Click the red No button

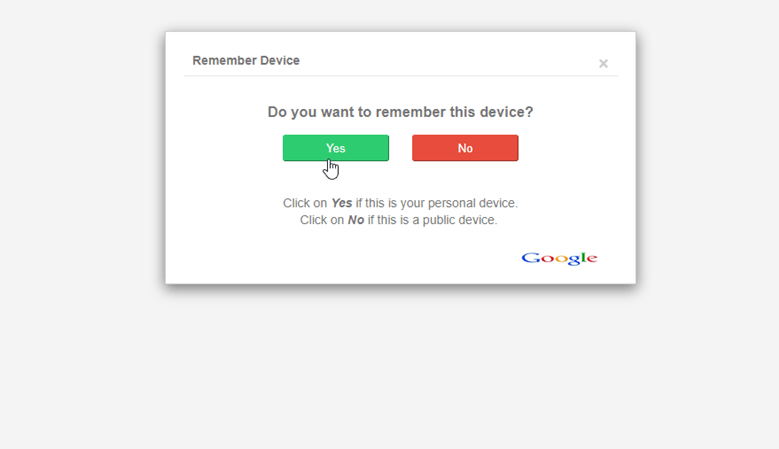(465, 148)
